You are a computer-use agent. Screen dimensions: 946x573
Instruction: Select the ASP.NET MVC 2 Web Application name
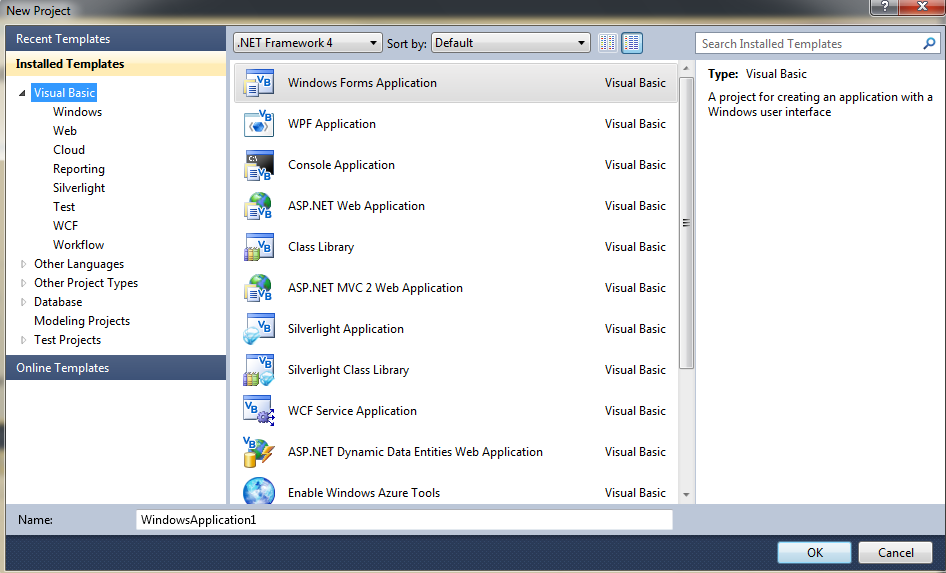coord(375,288)
